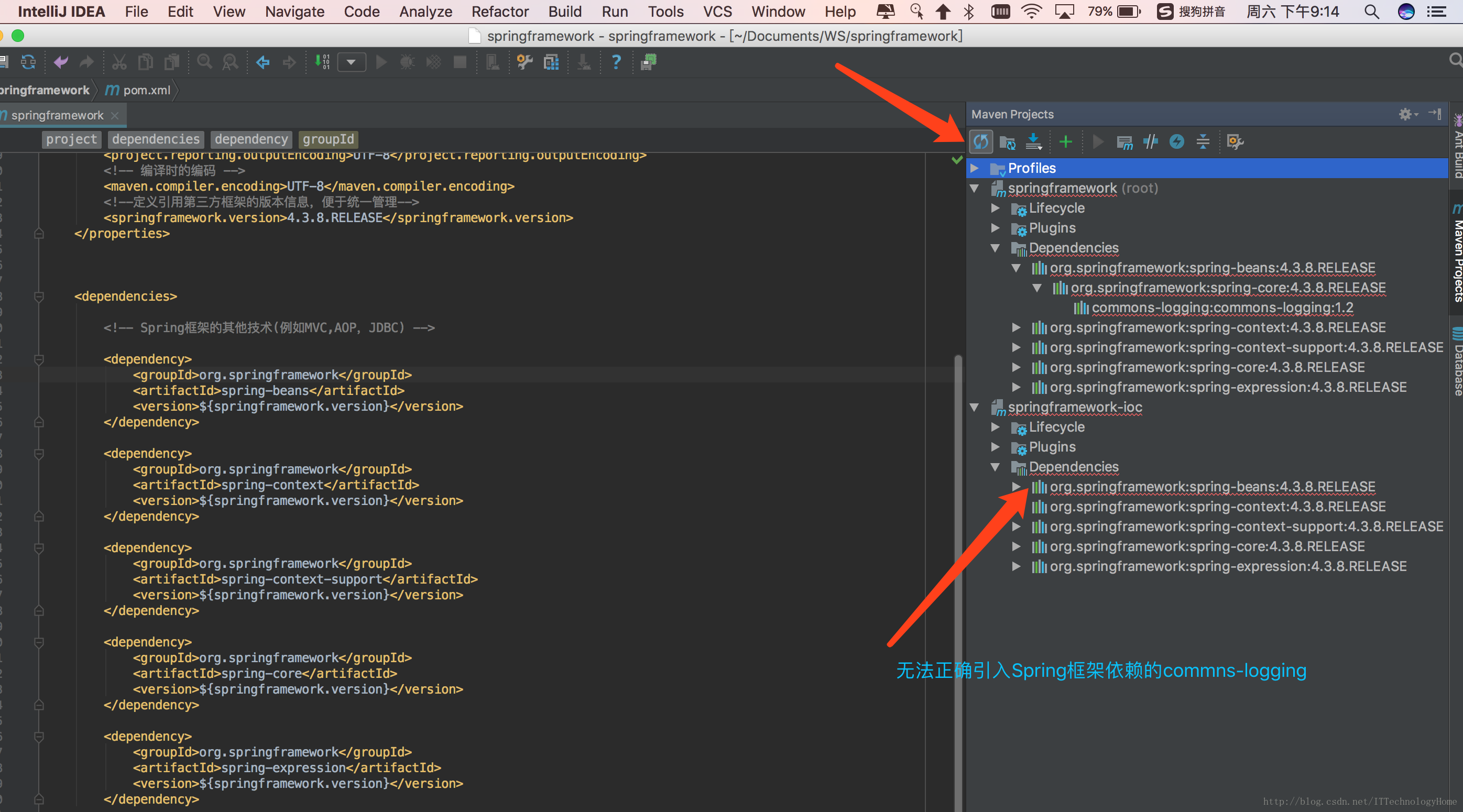The width and height of the screenshot is (1463, 812).
Task: Click the 'dependencies' breadcrumb tag
Action: 156,139
